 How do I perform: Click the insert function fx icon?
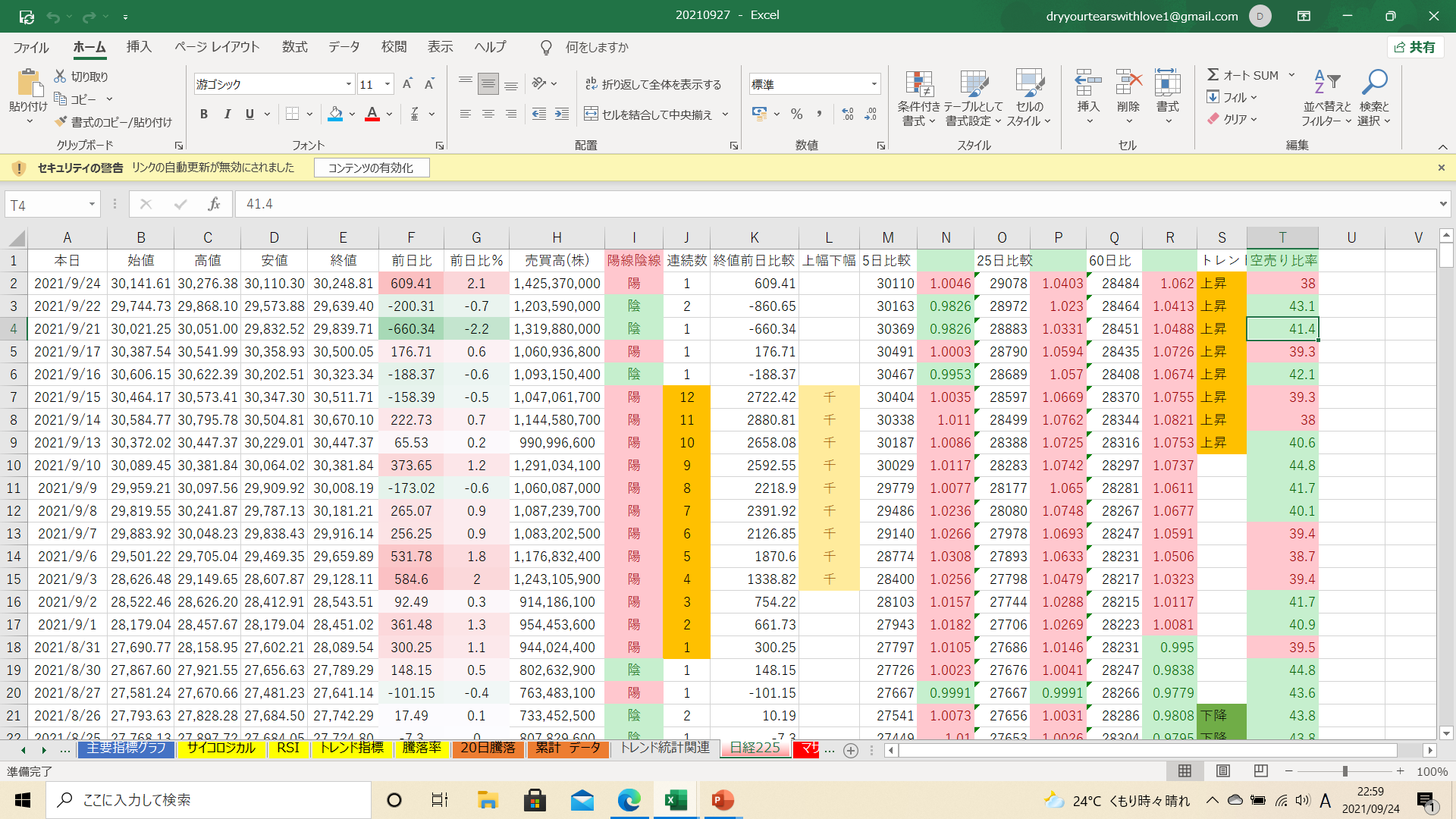[214, 204]
